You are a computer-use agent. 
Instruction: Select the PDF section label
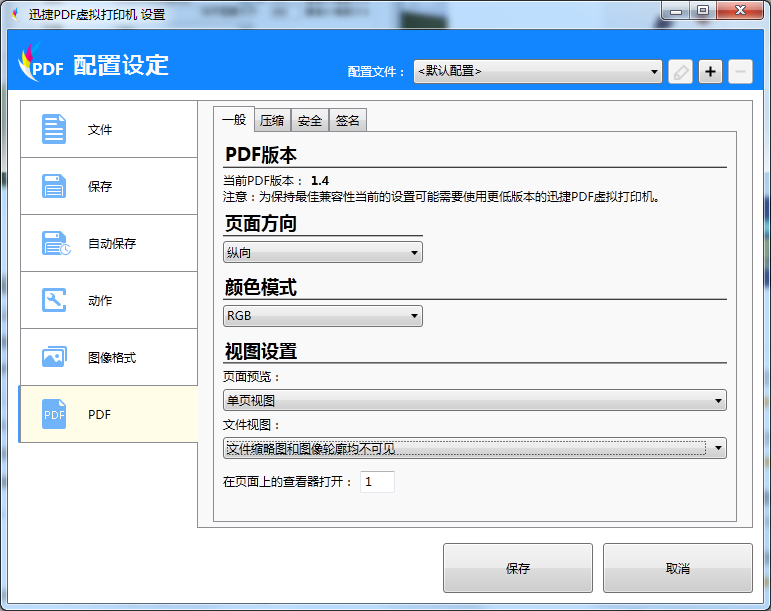coord(99,414)
